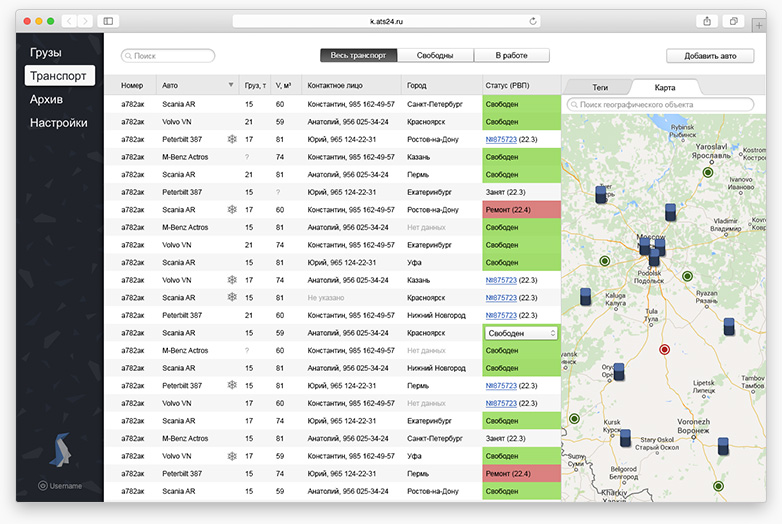
Task: Select the green marker near Yaroslavl
Action: pos(708,173)
